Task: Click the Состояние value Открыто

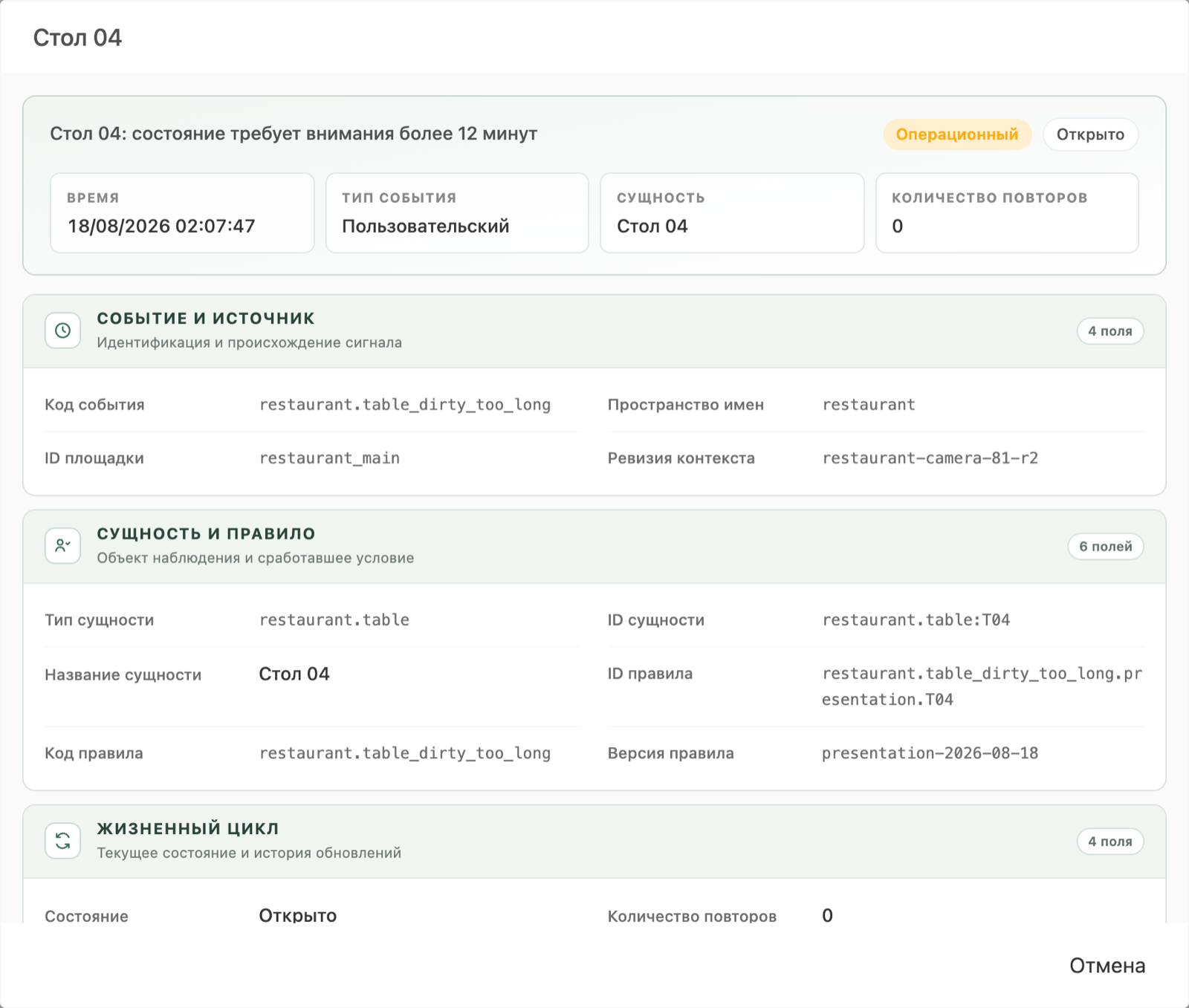Action: click(x=298, y=915)
